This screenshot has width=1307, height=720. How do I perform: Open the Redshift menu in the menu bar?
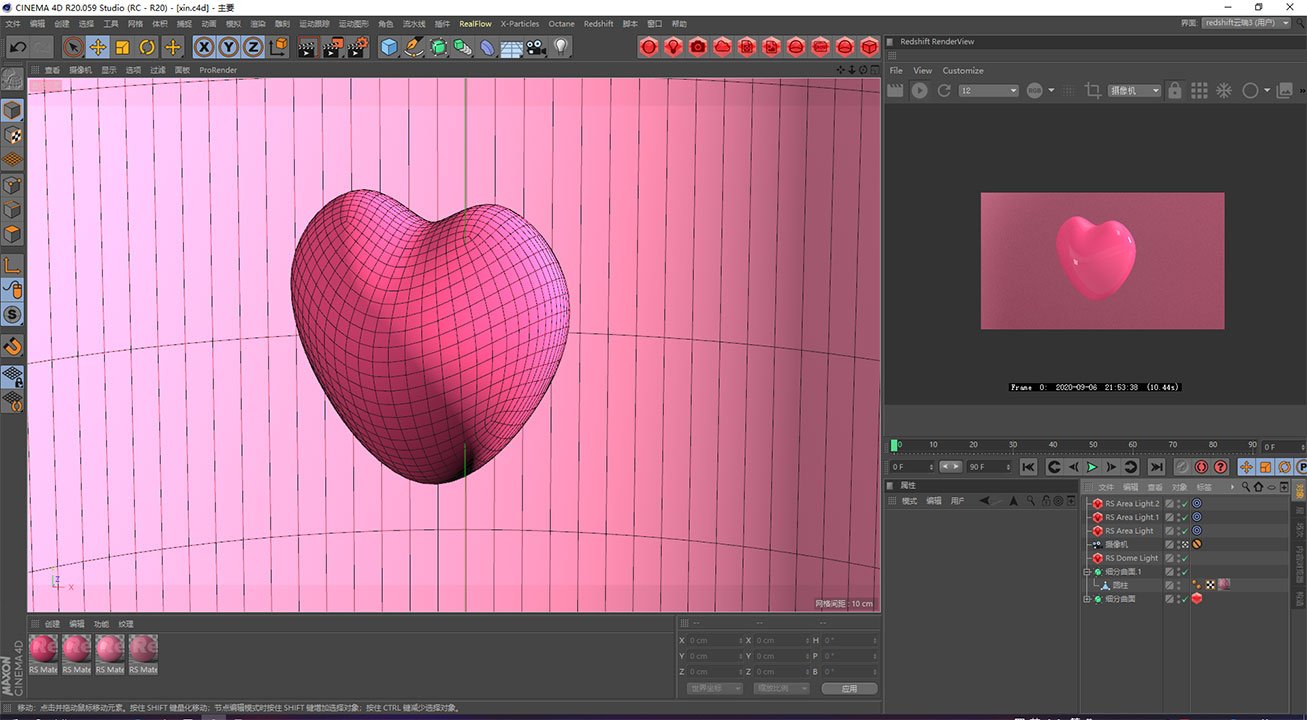coord(598,23)
